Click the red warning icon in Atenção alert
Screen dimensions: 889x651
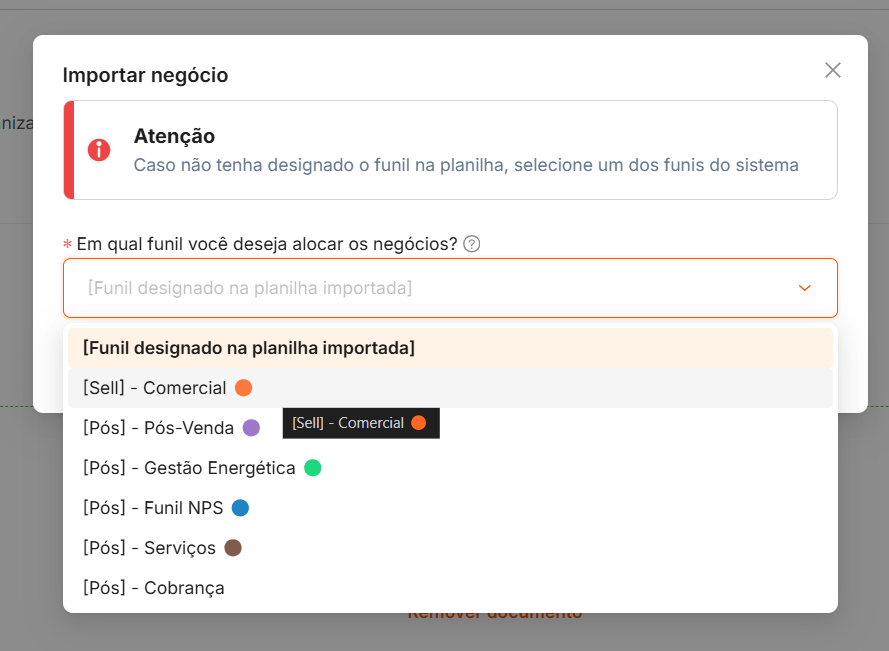(99, 150)
